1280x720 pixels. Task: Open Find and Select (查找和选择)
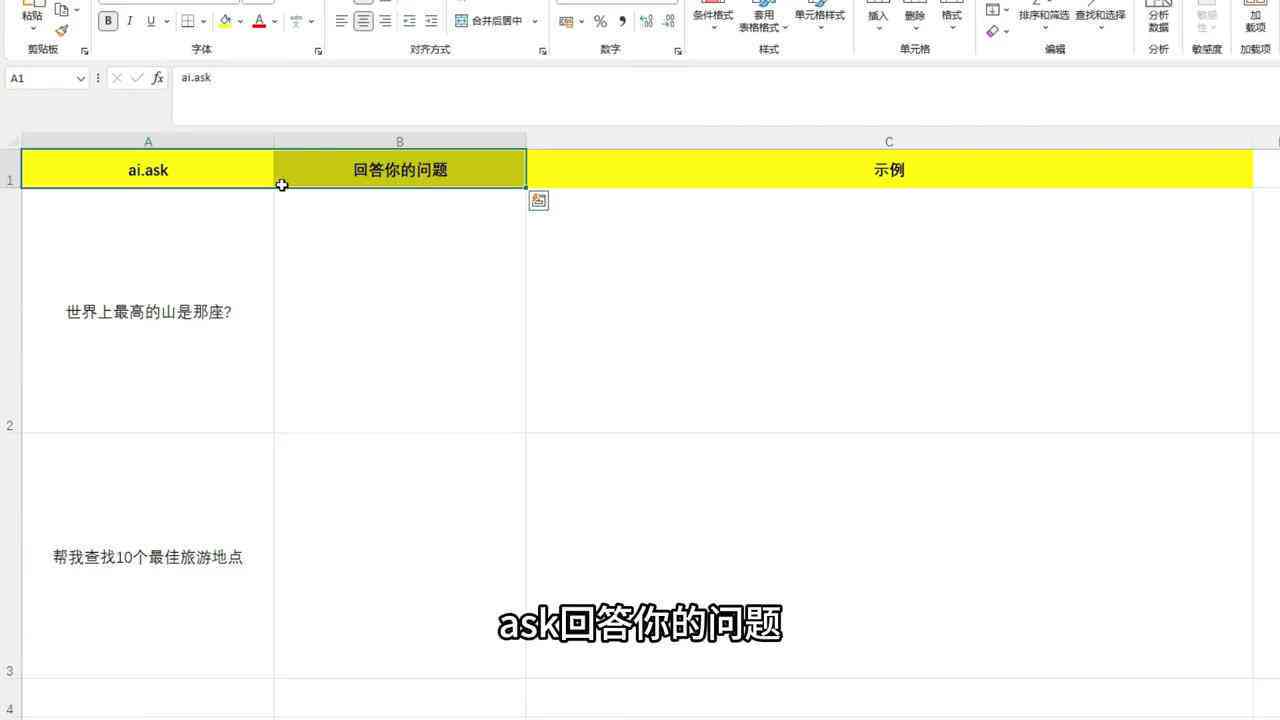click(x=1100, y=16)
